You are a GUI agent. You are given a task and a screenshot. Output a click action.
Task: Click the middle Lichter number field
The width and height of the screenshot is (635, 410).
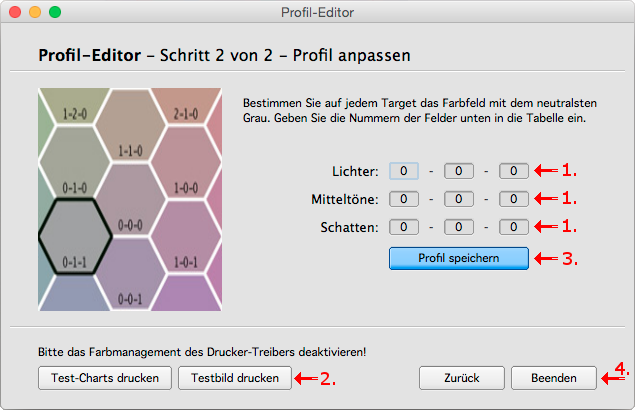click(x=458, y=171)
